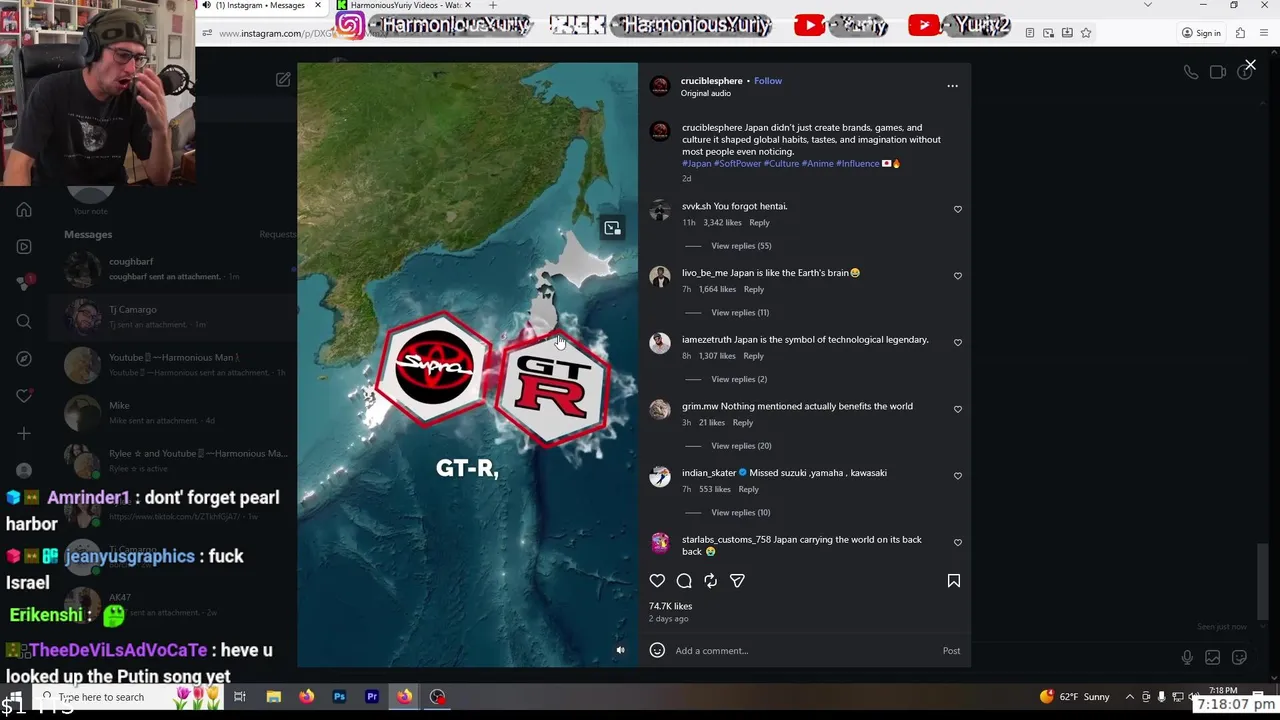Open Notifications heart icon in sidebar

coord(24,396)
